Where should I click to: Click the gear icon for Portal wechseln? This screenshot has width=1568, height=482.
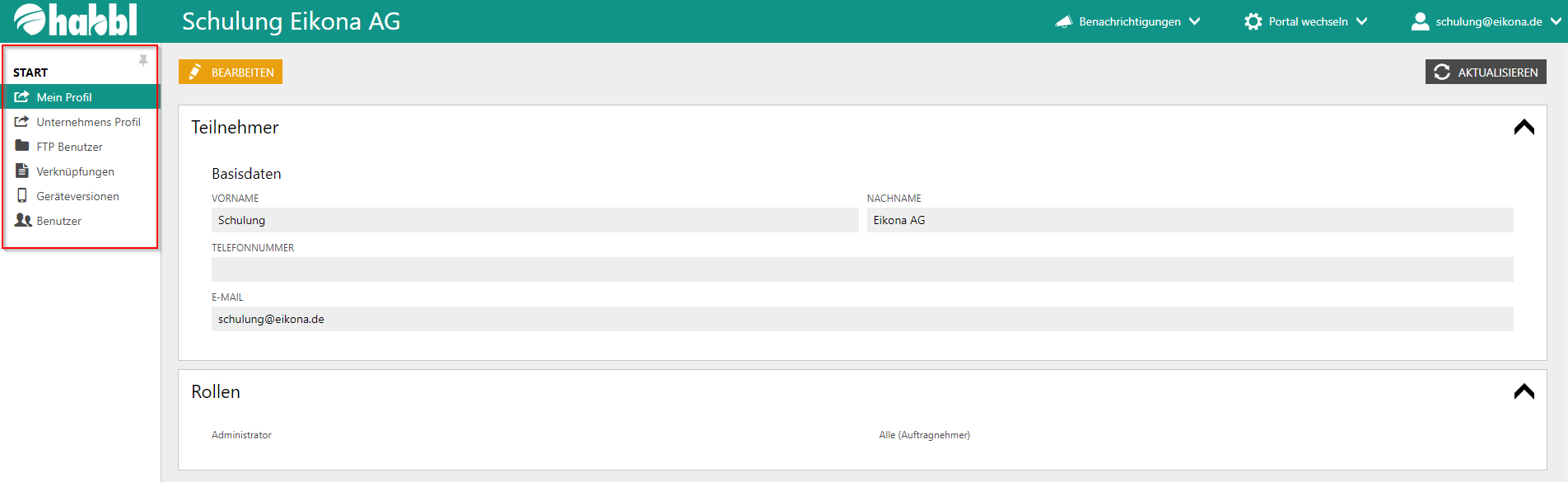click(x=1253, y=21)
